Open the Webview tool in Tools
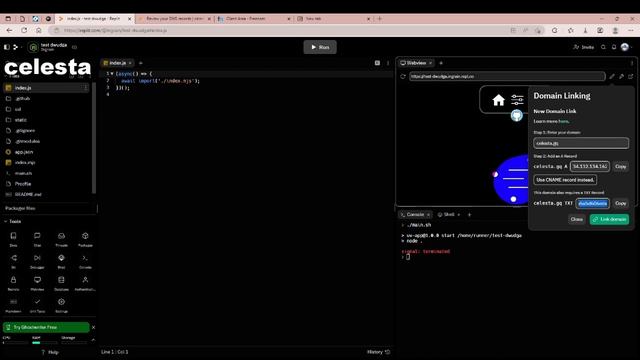 click(37, 283)
